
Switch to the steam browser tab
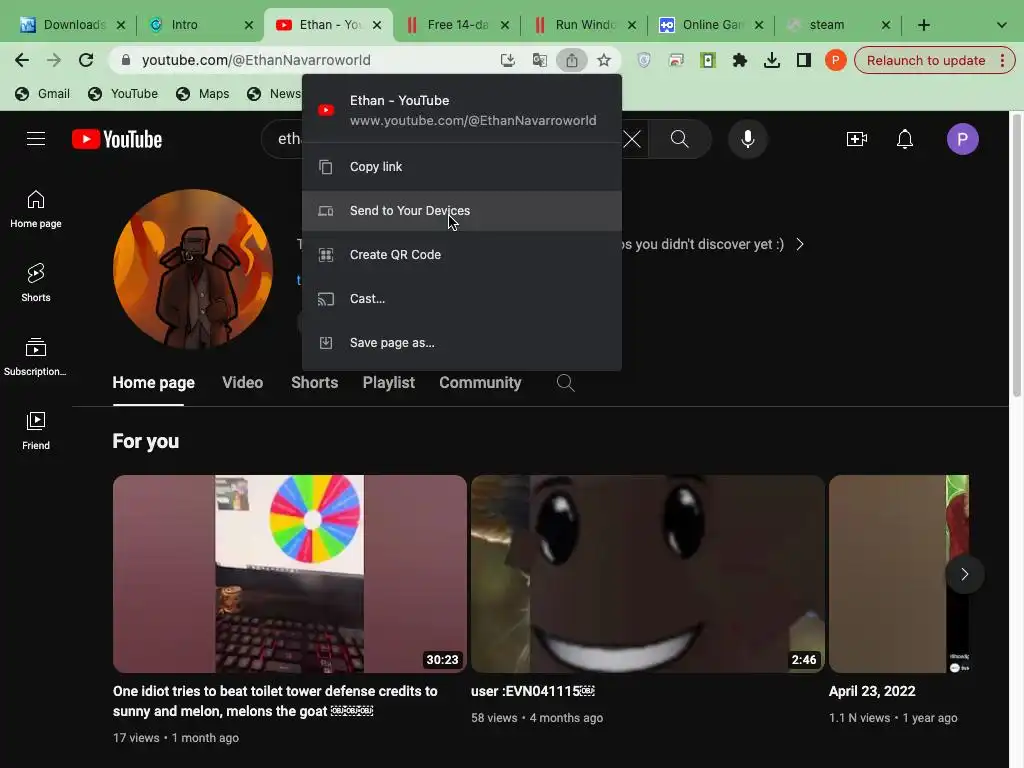pyautogui.click(x=838, y=25)
